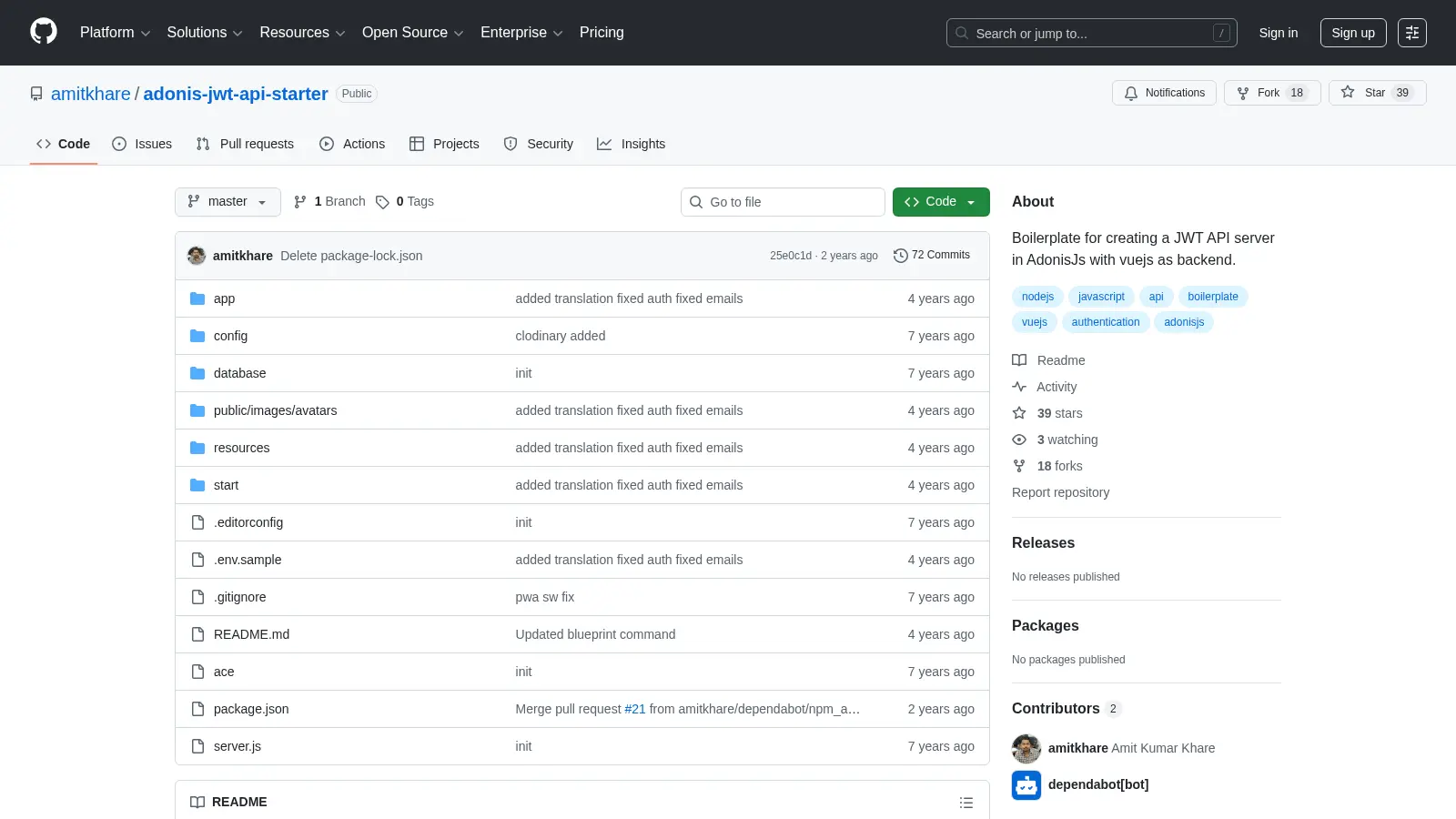Screen dimensions: 1456x819
Task: Open 72 Commits history
Action: click(x=932, y=256)
